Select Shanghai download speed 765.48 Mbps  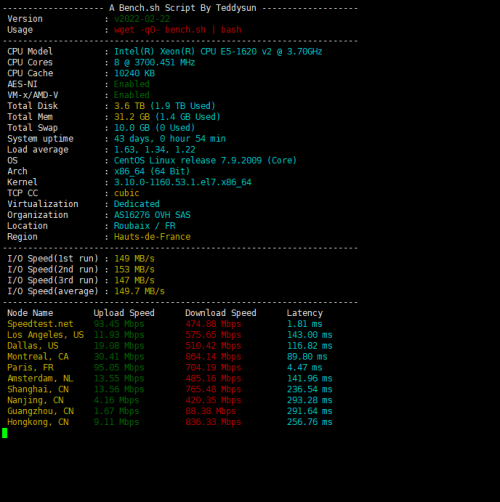coord(213,389)
